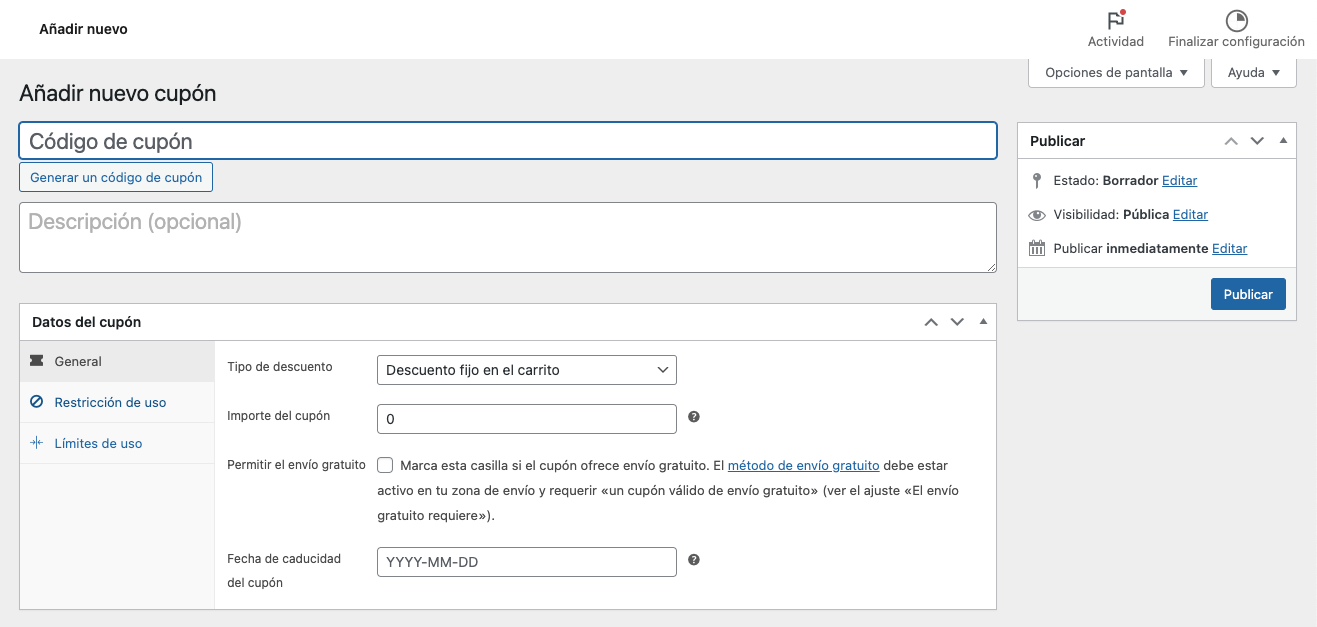Viewport: 1317px width, 627px height.
Task: Click the Código de cupón input field
Action: (x=507, y=140)
